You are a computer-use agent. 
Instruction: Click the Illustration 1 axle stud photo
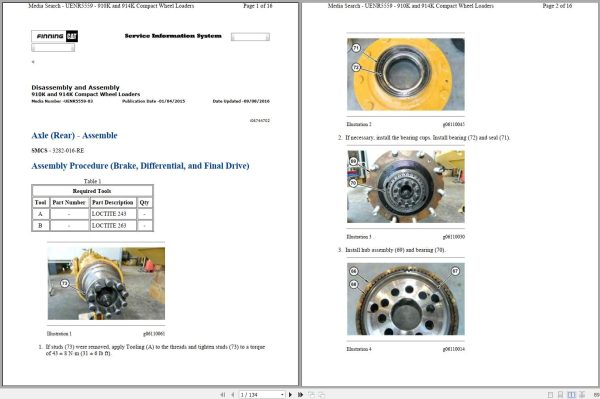[106, 283]
